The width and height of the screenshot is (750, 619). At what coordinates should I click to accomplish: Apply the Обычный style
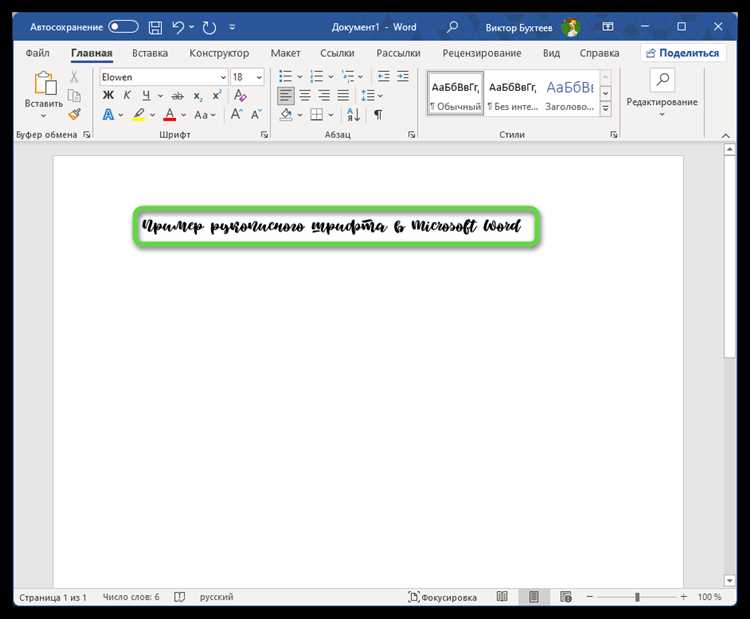(455, 94)
